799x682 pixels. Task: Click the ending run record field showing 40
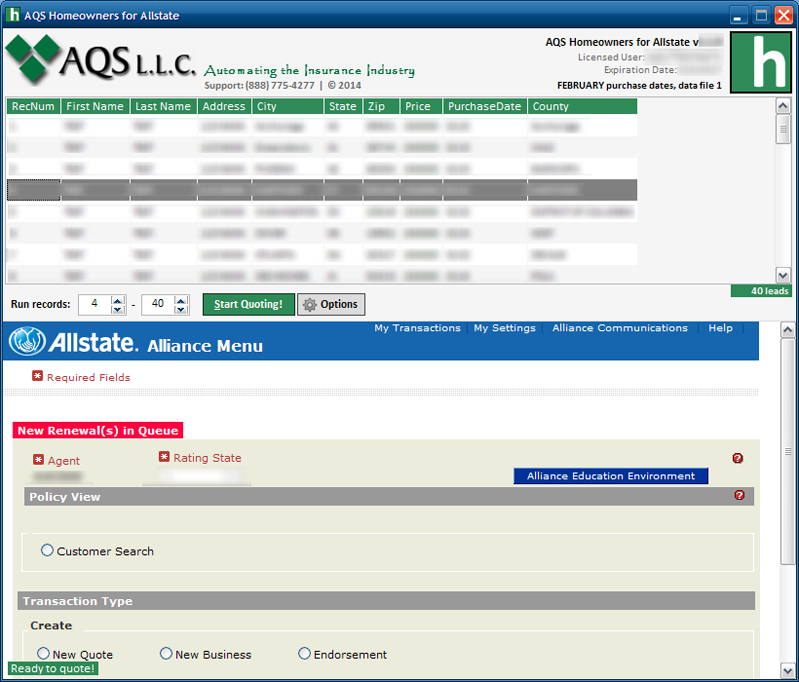[x=158, y=304]
